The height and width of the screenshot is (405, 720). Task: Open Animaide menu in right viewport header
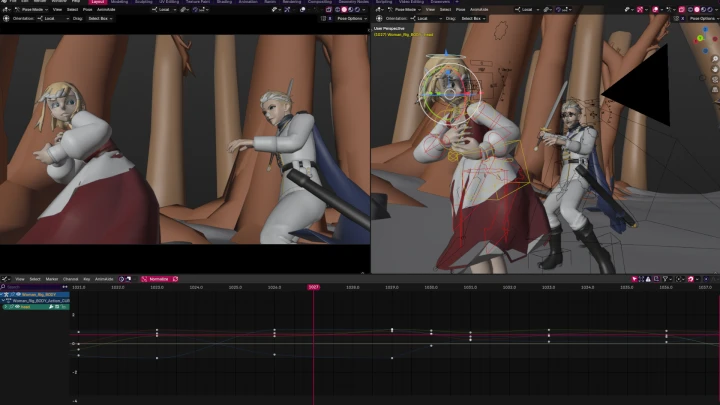tap(479, 9)
